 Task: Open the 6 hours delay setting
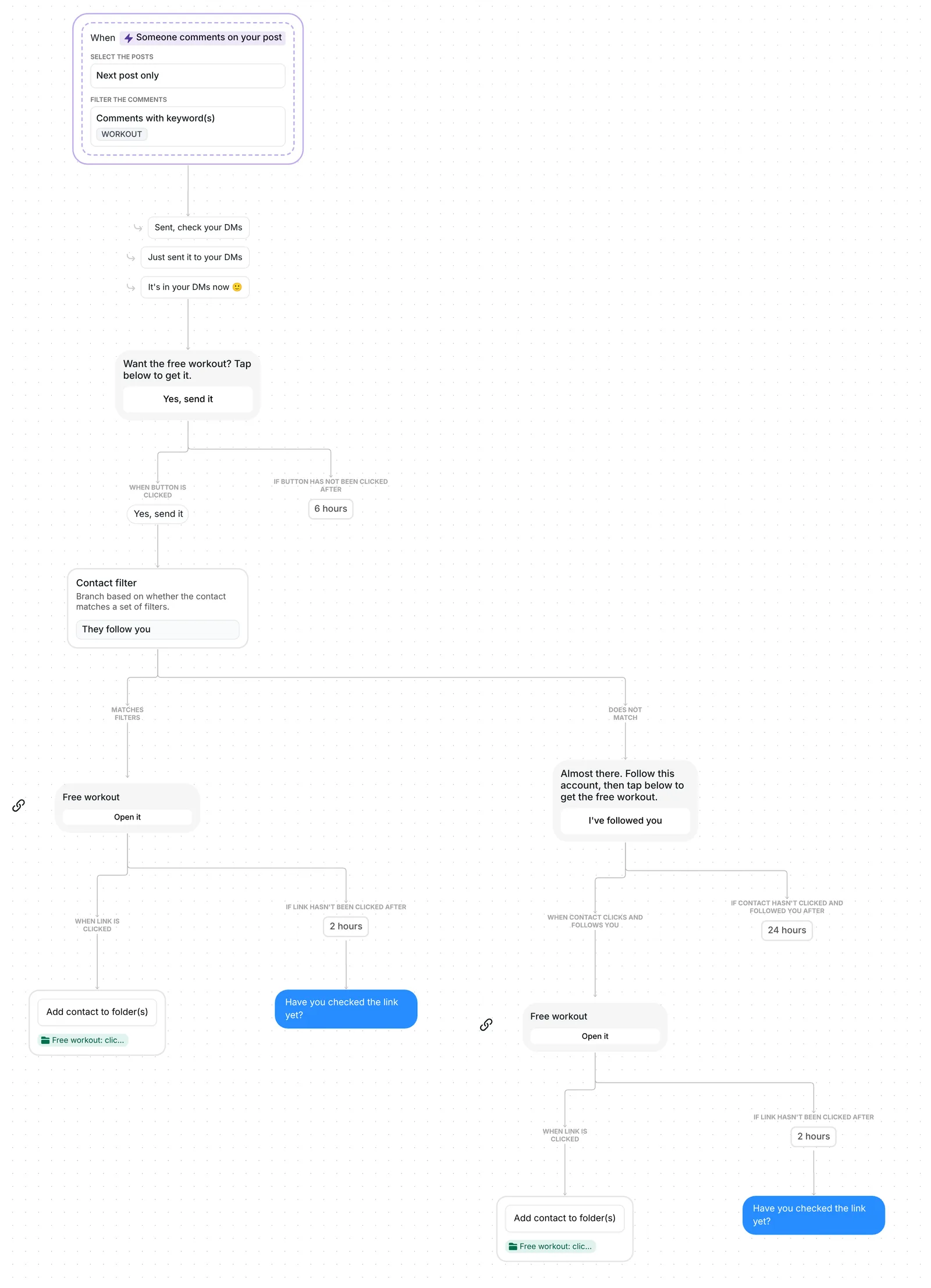331,509
